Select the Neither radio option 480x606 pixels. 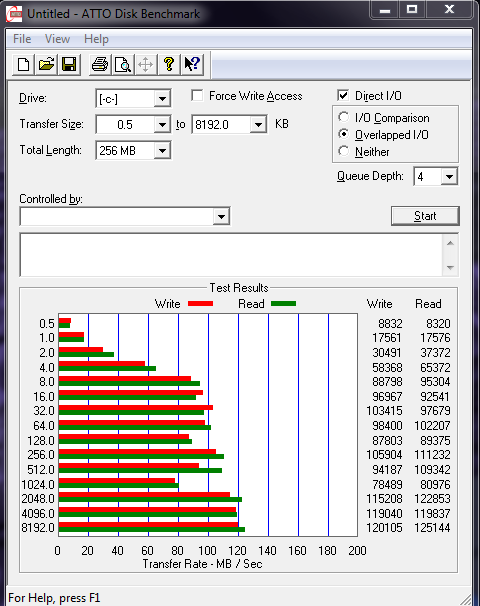[344, 151]
